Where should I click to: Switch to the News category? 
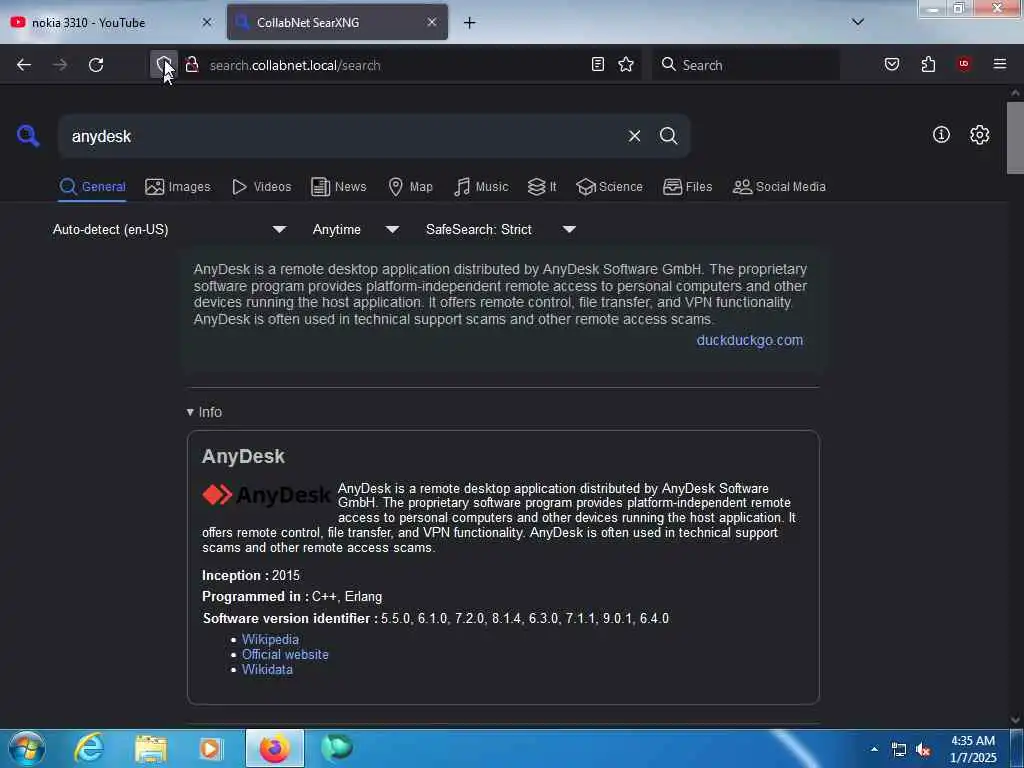[x=338, y=187]
